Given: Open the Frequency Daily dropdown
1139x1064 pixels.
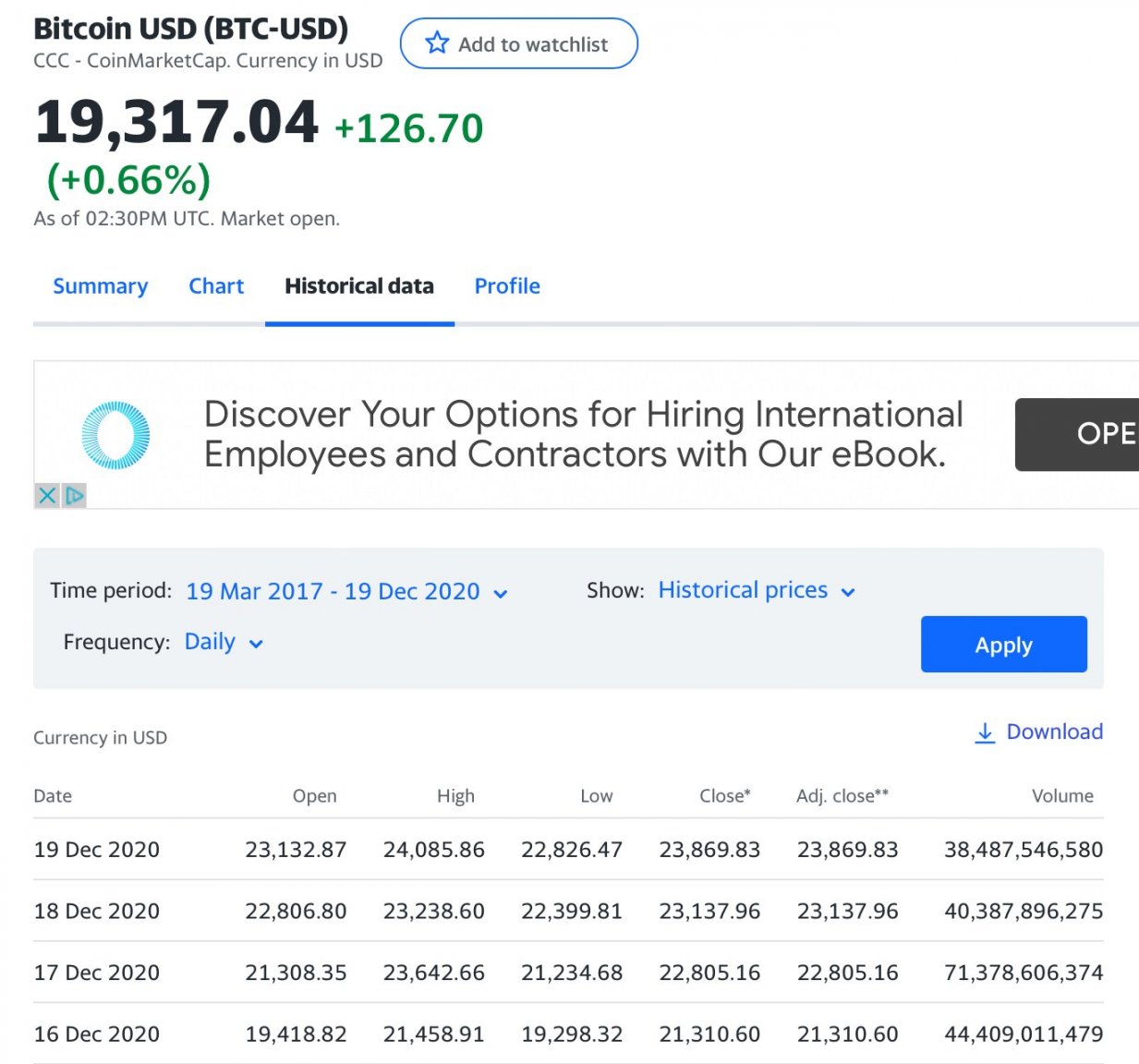Looking at the screenshot, I should pos(224,642).
